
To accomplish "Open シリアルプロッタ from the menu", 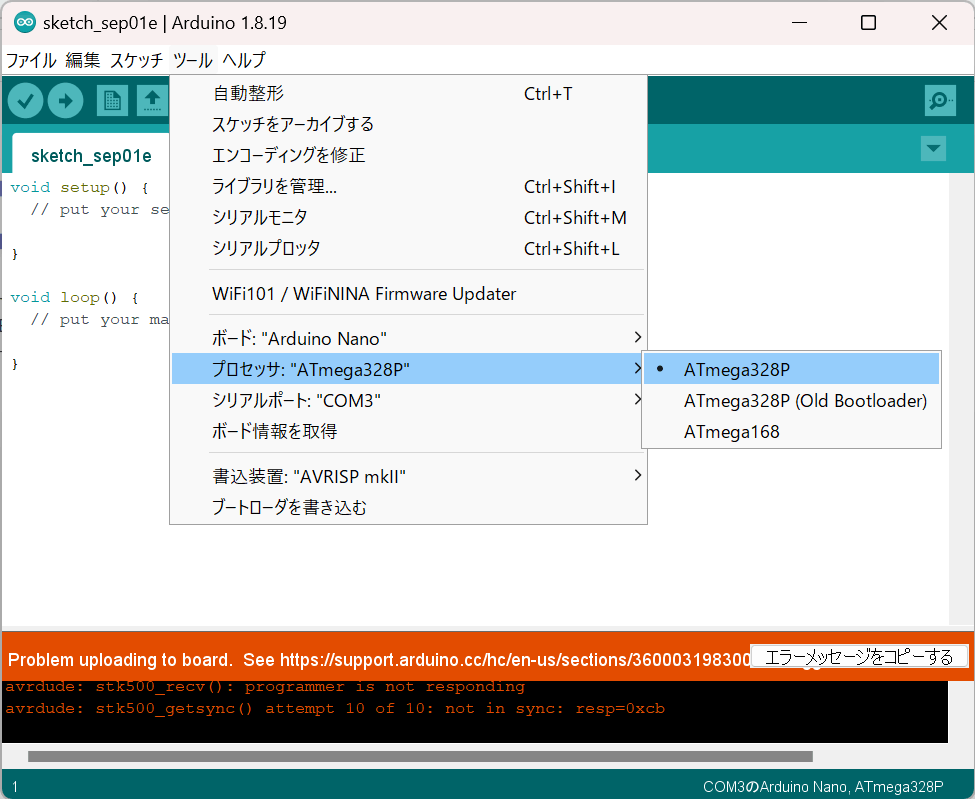I will point(408,248).
